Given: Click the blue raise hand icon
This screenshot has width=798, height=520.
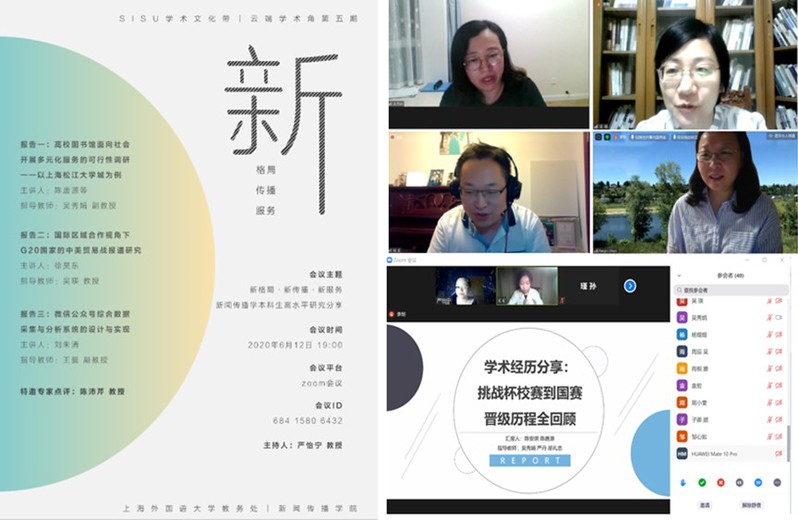Looking at the screenshot, I should coord(683,481).
